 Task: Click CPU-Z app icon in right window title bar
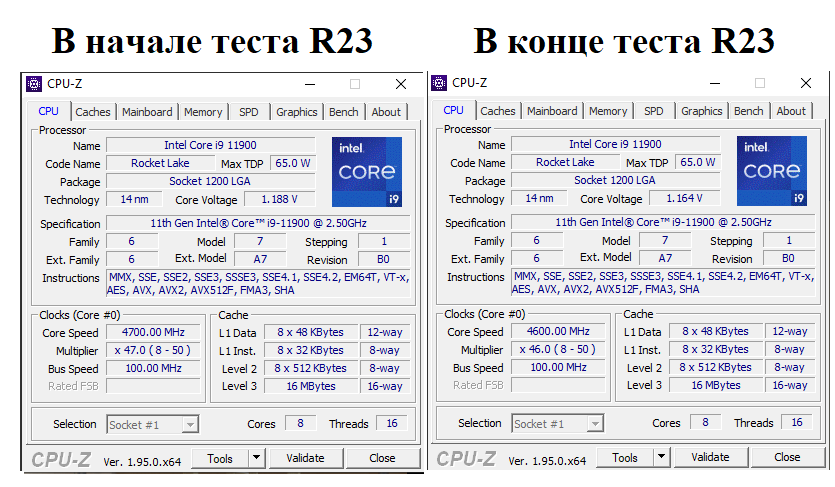click(439, 82)
